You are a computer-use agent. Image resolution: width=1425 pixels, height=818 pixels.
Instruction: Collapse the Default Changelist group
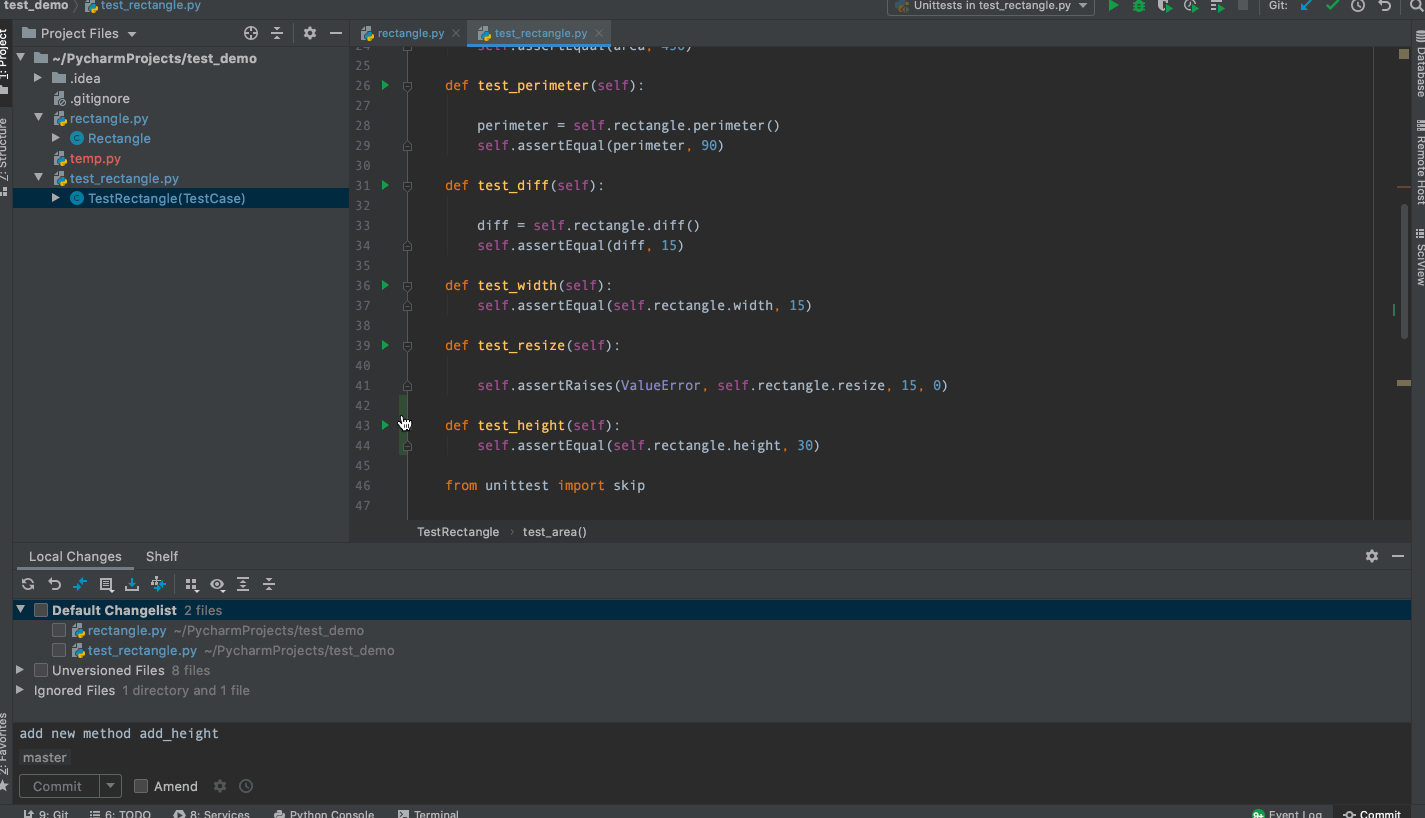(21, 610)
